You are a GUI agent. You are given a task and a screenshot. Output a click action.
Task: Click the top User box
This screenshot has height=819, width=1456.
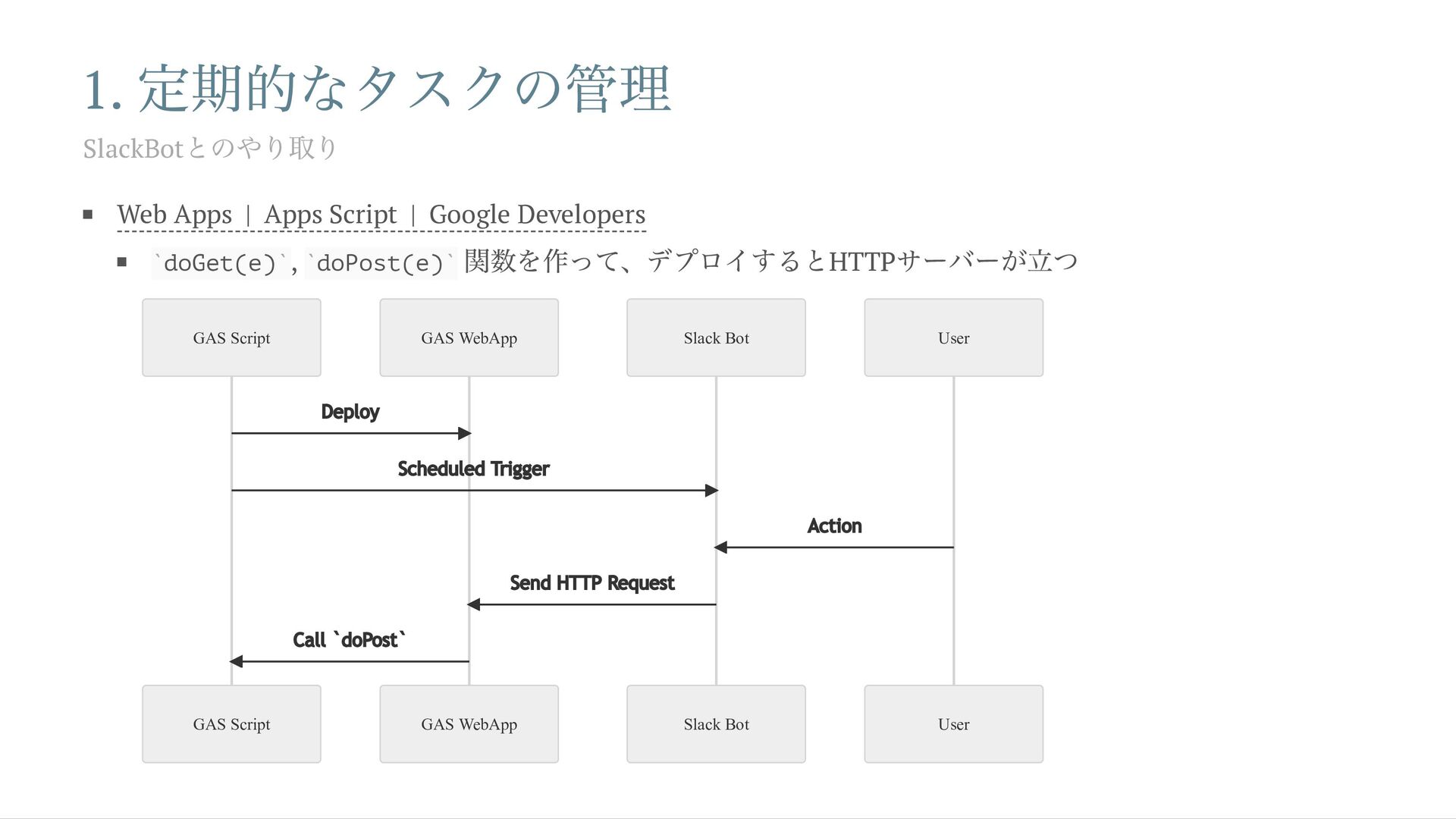click(x=953, y=337)
